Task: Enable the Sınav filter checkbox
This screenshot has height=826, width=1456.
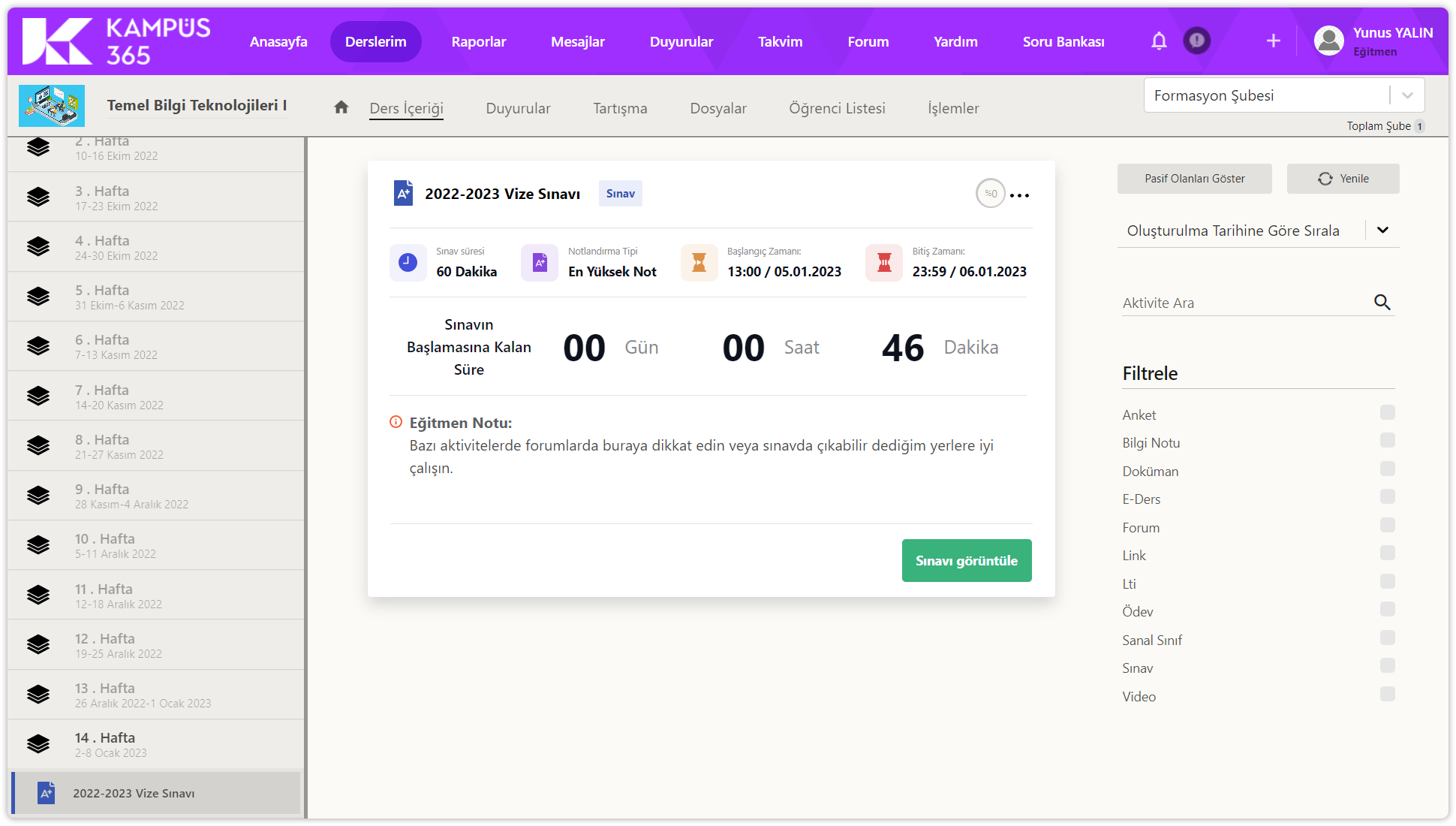Action: (1387, 666)
